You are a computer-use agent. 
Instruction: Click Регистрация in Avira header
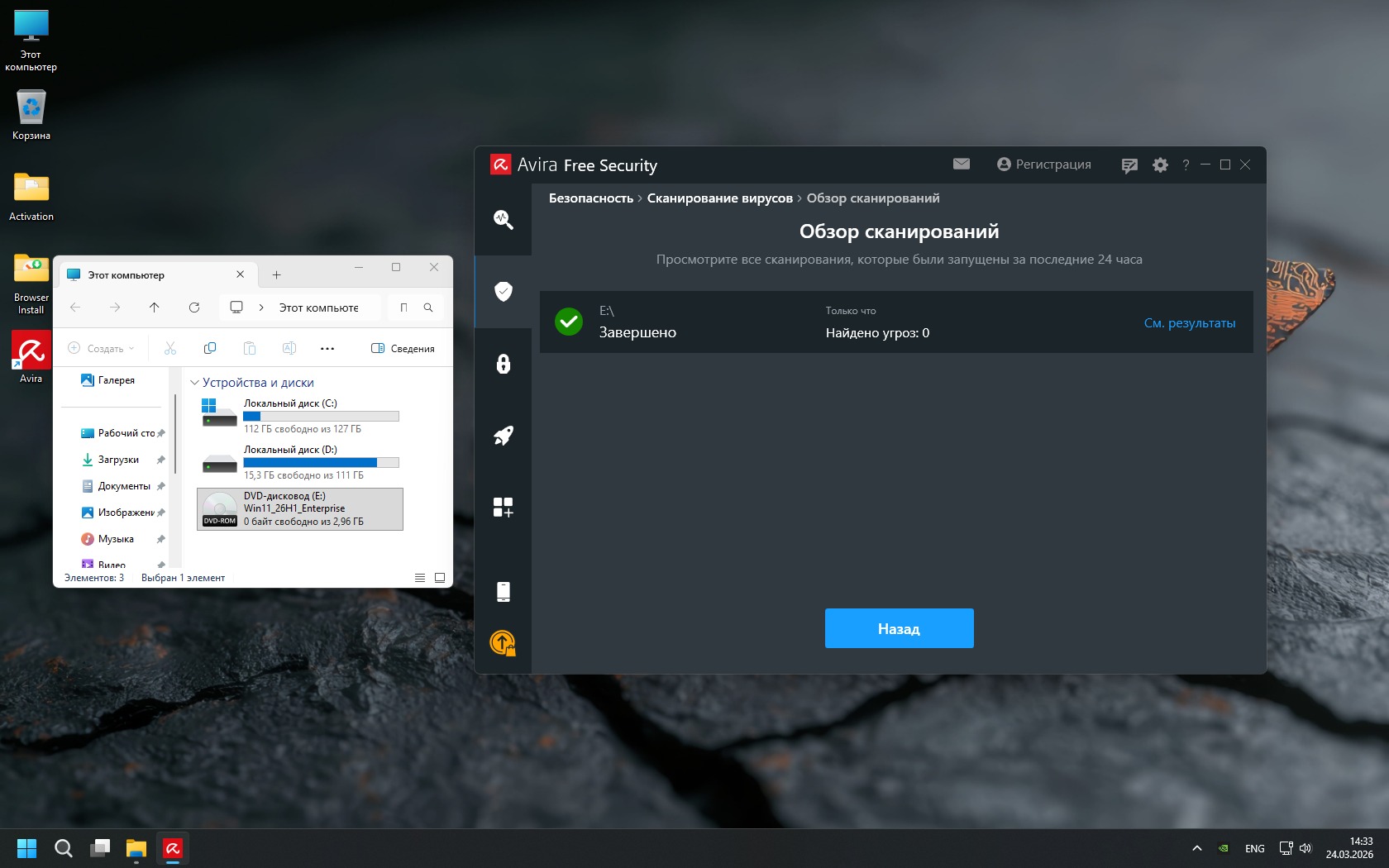pos(1044,165)
